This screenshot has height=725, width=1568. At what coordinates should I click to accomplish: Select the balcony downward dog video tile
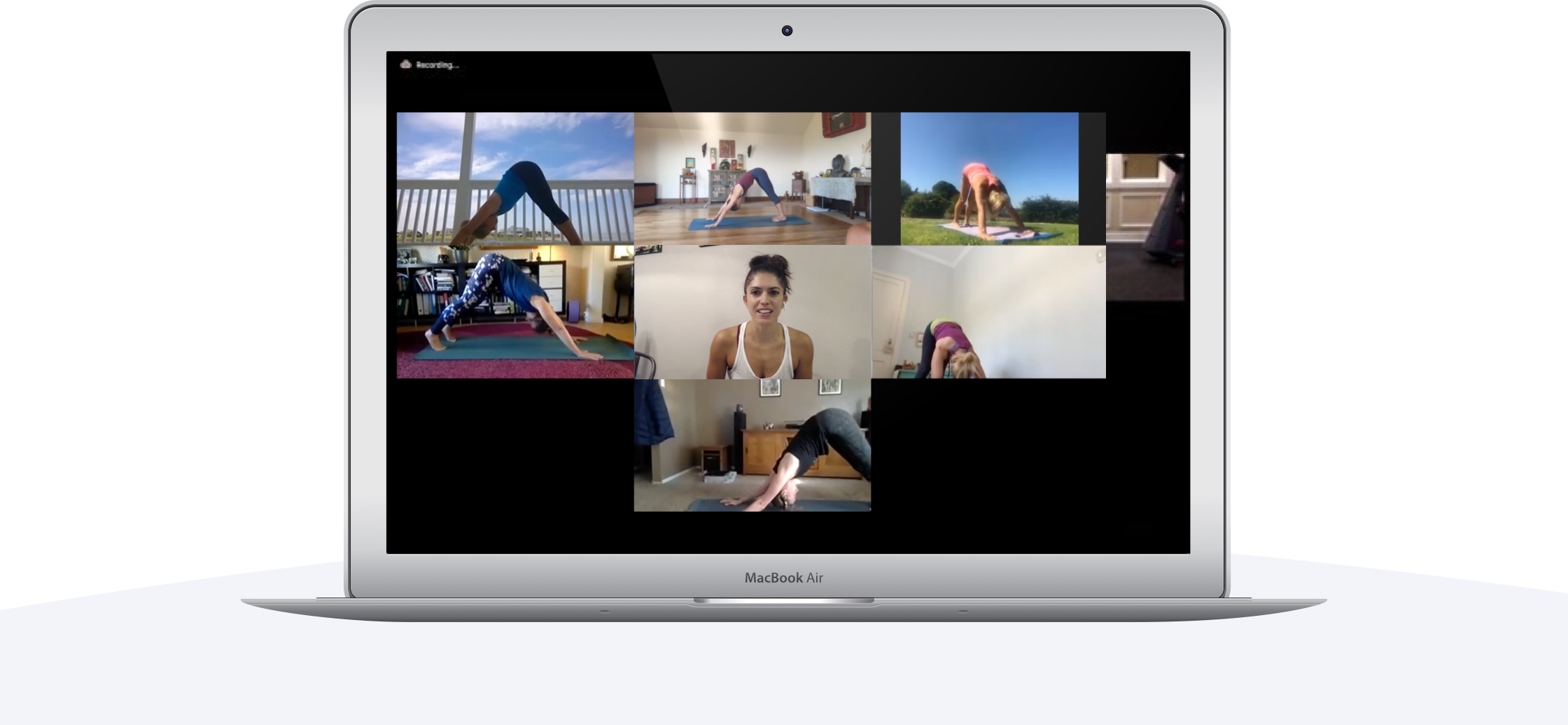click(515, 178)
